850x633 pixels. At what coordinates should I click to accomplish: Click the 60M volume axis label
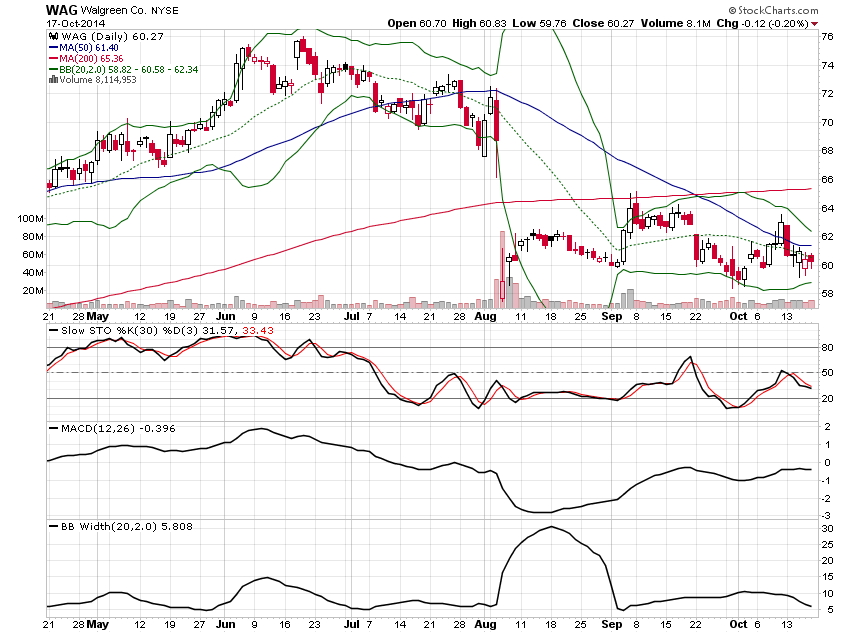click(33, 255)
